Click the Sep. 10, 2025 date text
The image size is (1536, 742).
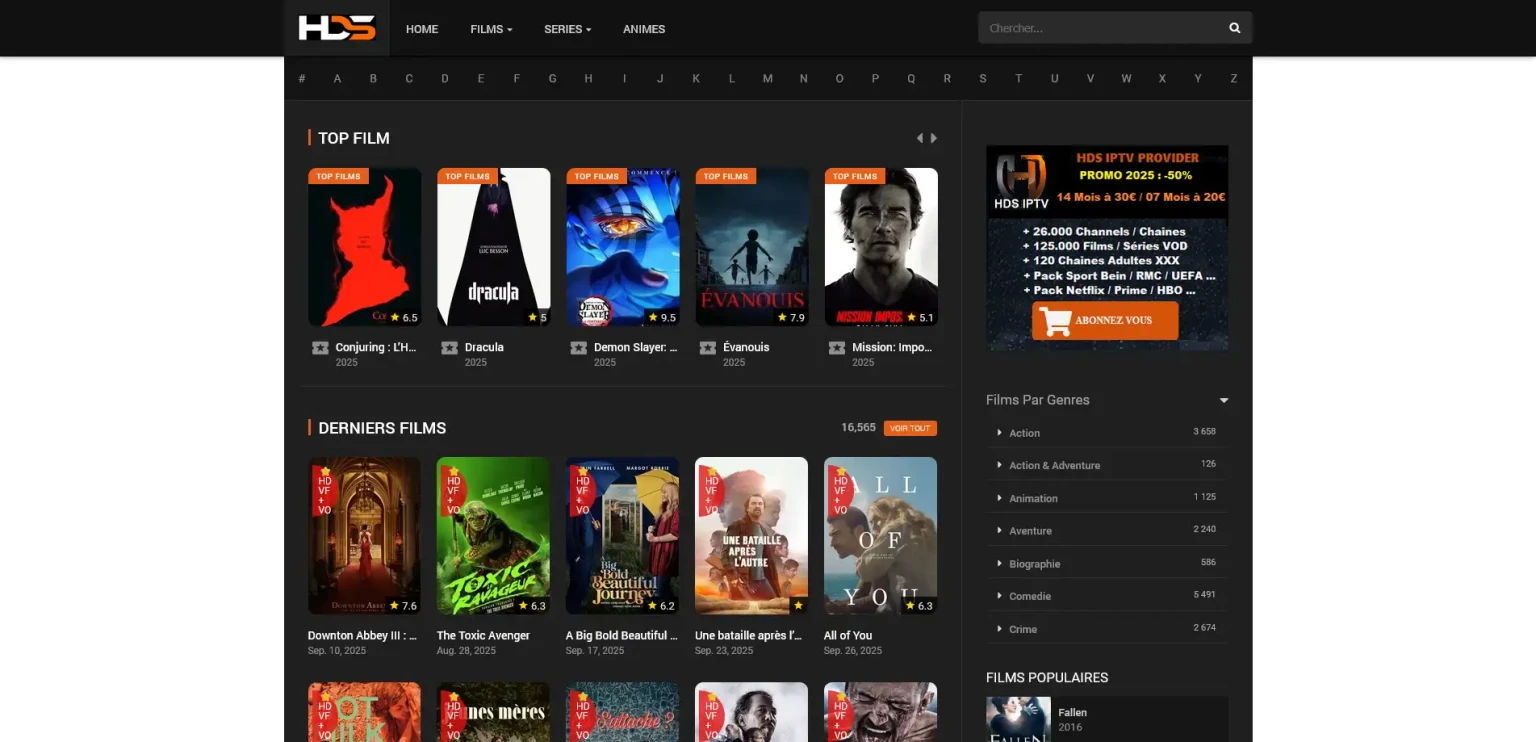tap(337, 651)
